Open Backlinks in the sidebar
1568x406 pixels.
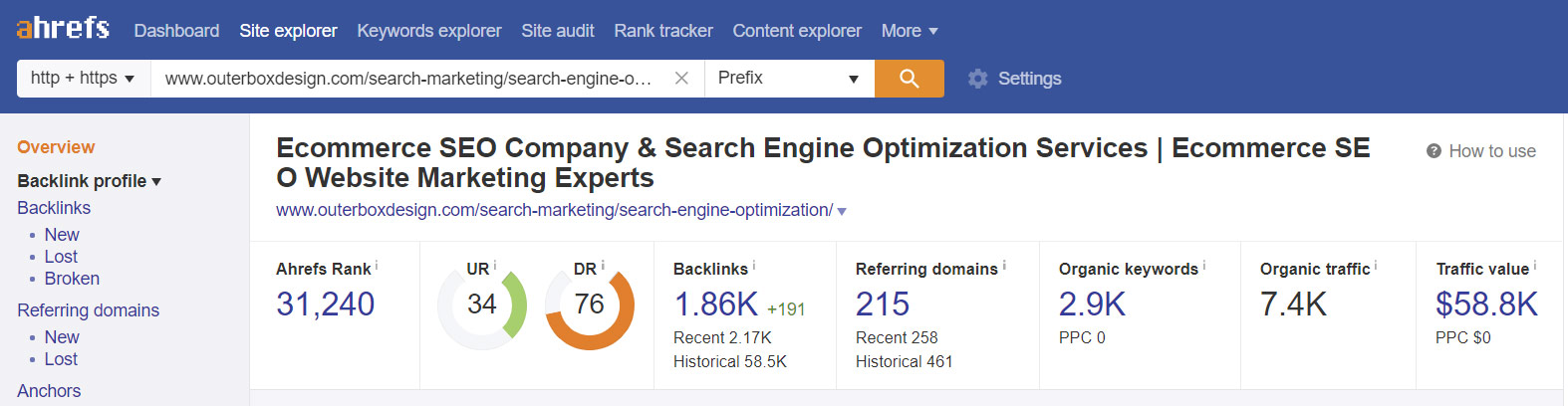54,208
